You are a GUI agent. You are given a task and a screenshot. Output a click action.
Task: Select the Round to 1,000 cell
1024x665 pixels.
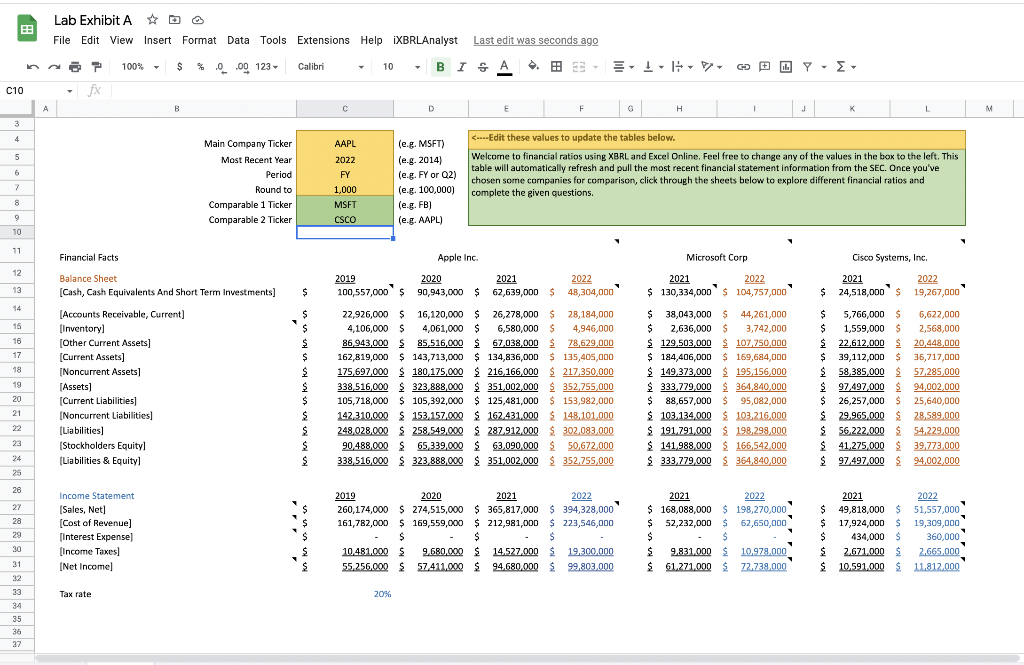[345, 189]
